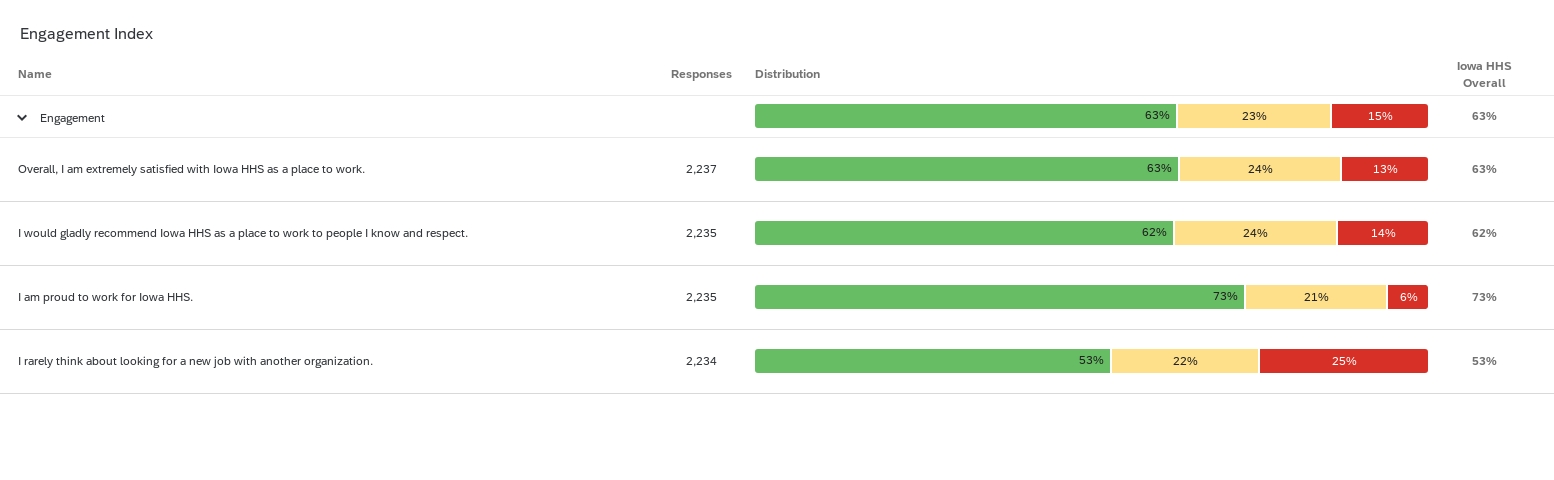This screenshot has height=480, width=1554.
Task: Click the red 25% new-job segment
Action: tap(1343, 361)
